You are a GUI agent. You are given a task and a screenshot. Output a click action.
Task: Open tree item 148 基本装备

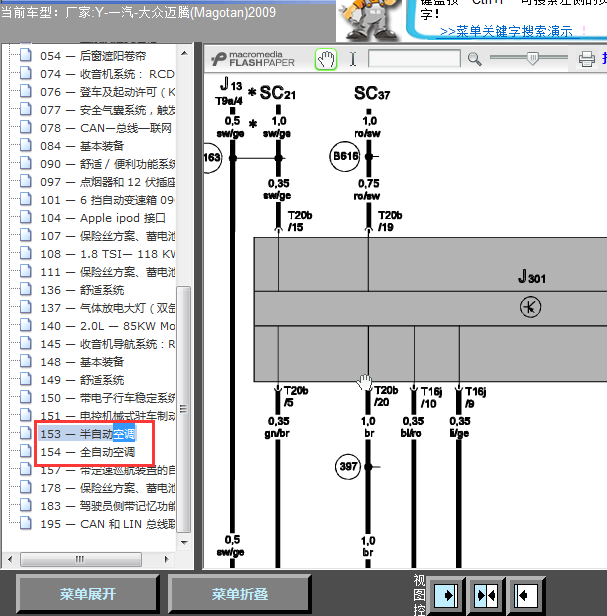click(82, 362)
